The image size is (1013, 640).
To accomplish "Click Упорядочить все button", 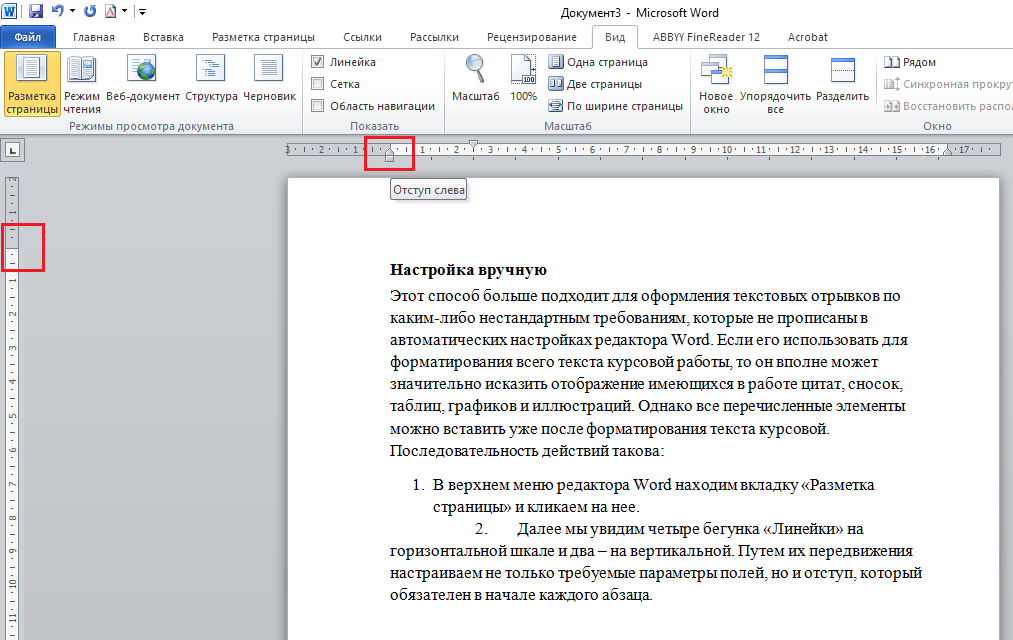I will tap(775, 85).
